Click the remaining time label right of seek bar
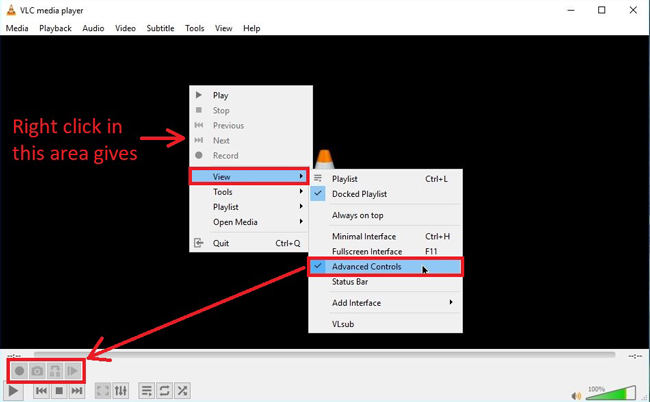The width and height of the screenshot is (650, 402). (635, 356)
